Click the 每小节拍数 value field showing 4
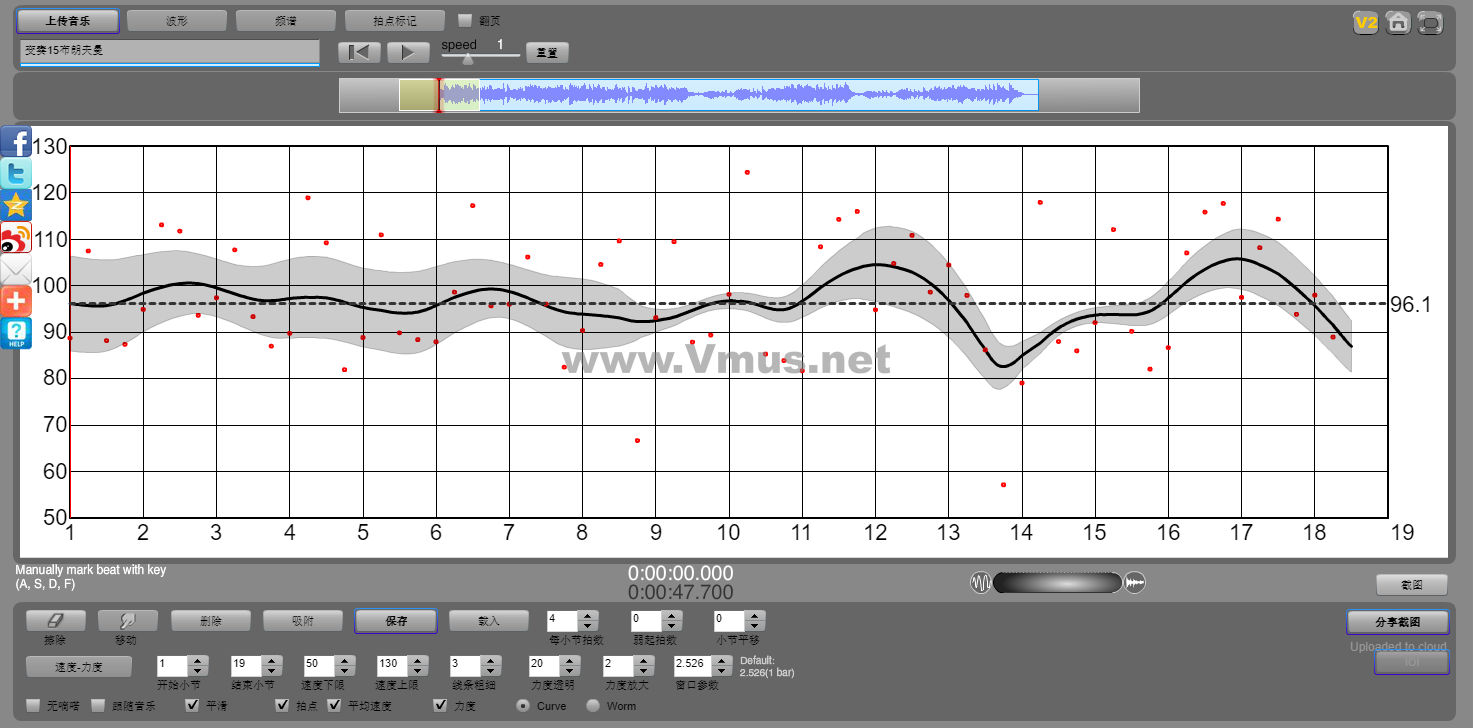 click(563, 621)
